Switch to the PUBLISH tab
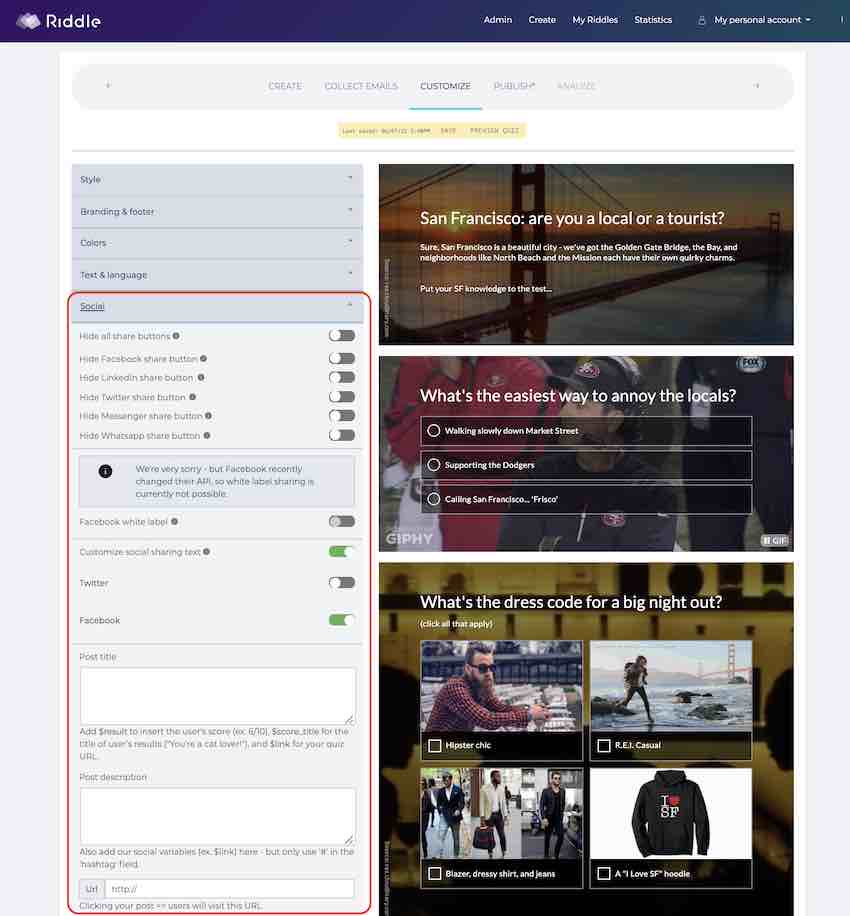The height and width of the screenshot is (916, 850). point(514,86)
